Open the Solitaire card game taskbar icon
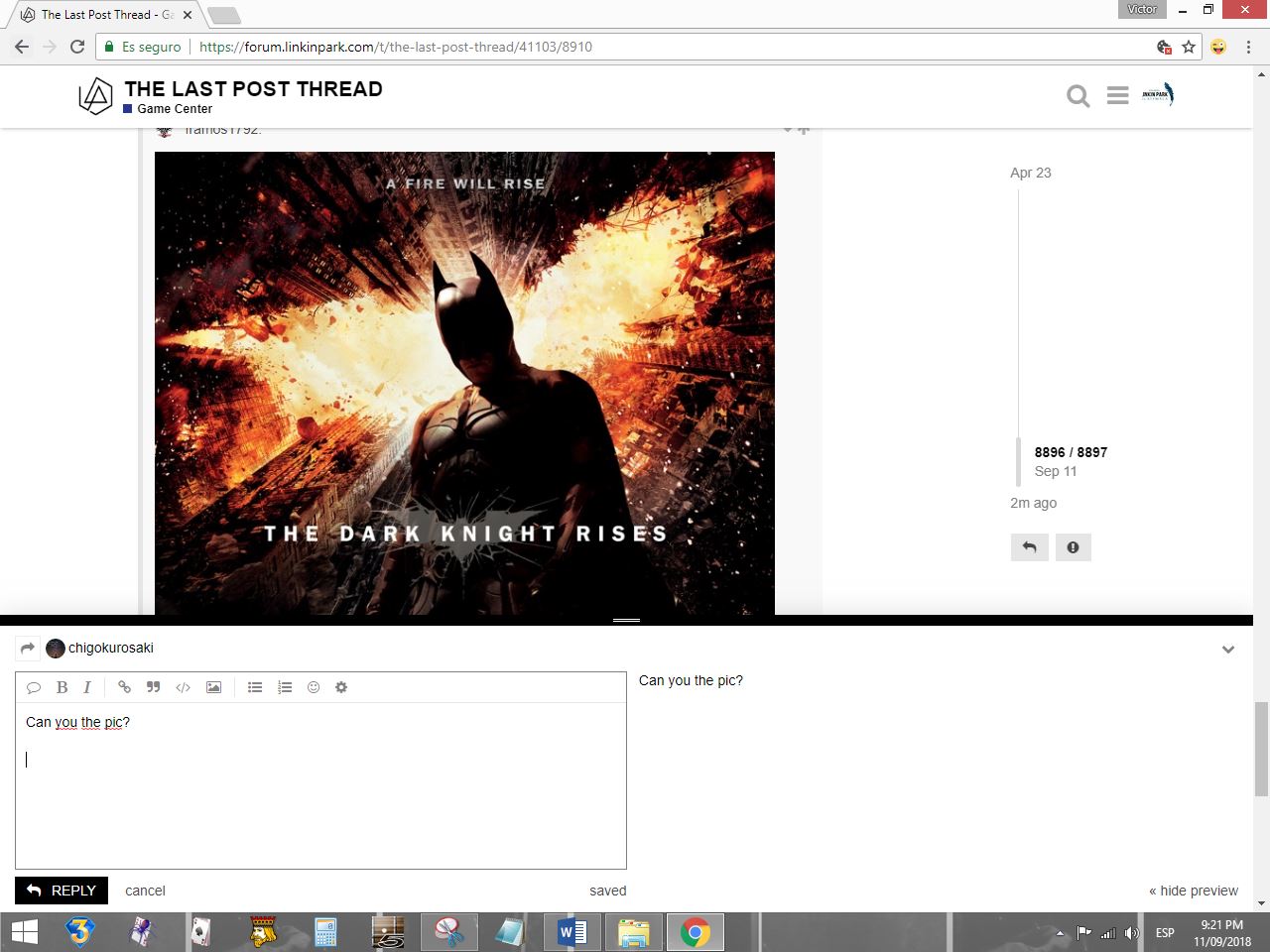Viewport: 1270px width, 952px height. point(202,932)
